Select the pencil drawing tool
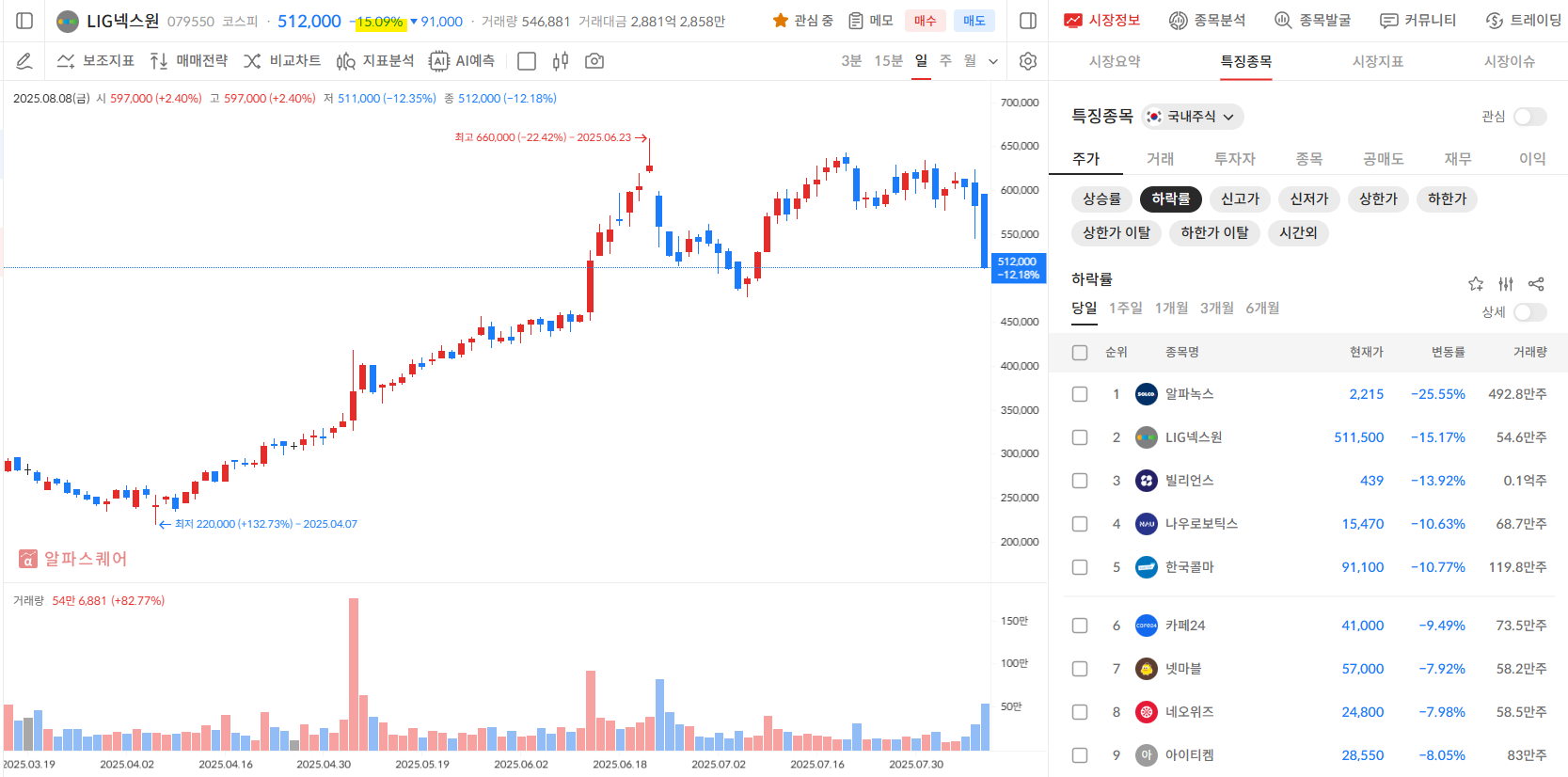Screen dimensions: 1568x777 [x=24, y=61]
